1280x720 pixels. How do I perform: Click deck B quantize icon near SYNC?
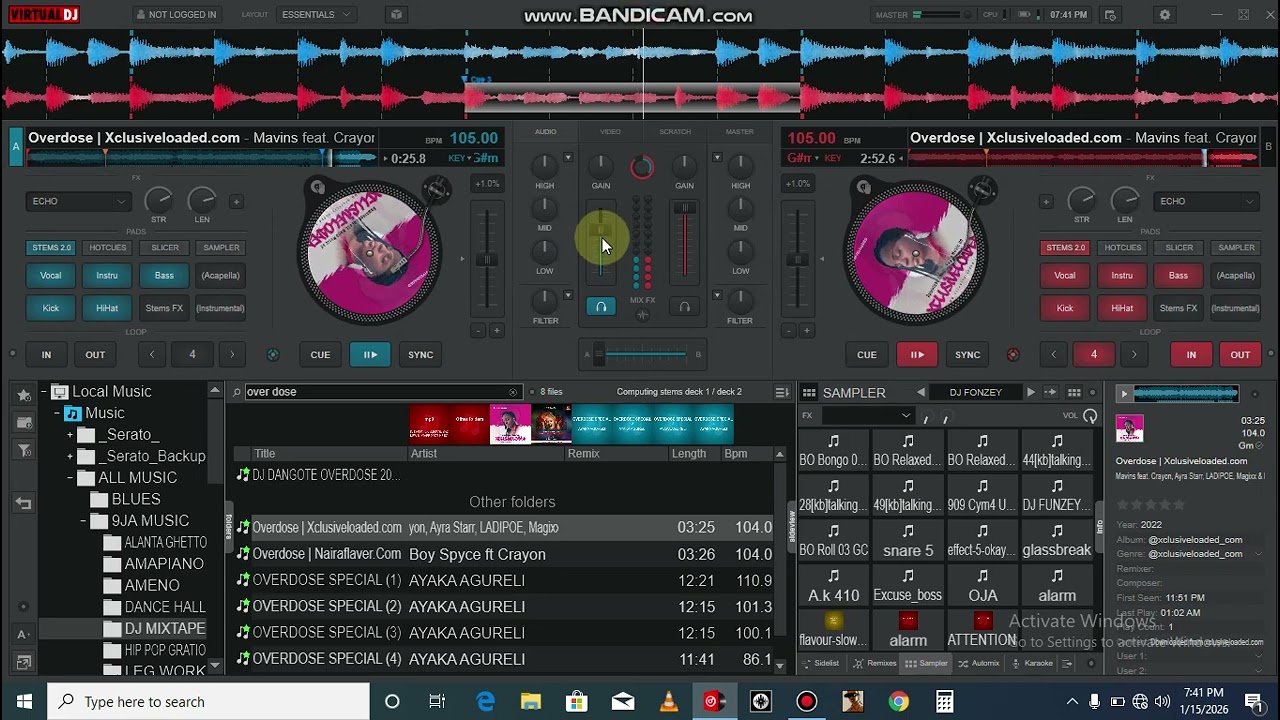point(1013,355)
